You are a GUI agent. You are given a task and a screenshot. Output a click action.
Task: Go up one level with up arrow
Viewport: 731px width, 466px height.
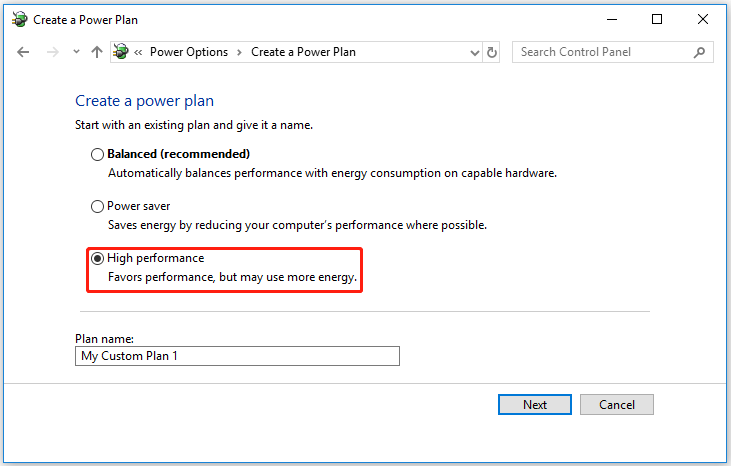coord(97,52)
